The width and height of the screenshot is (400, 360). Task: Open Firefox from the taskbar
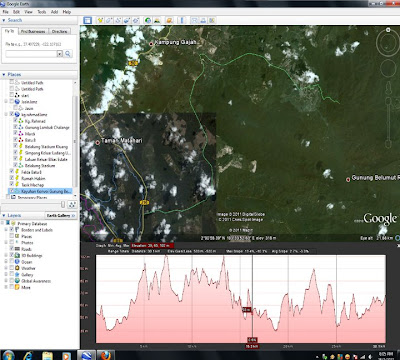[106, 355]
